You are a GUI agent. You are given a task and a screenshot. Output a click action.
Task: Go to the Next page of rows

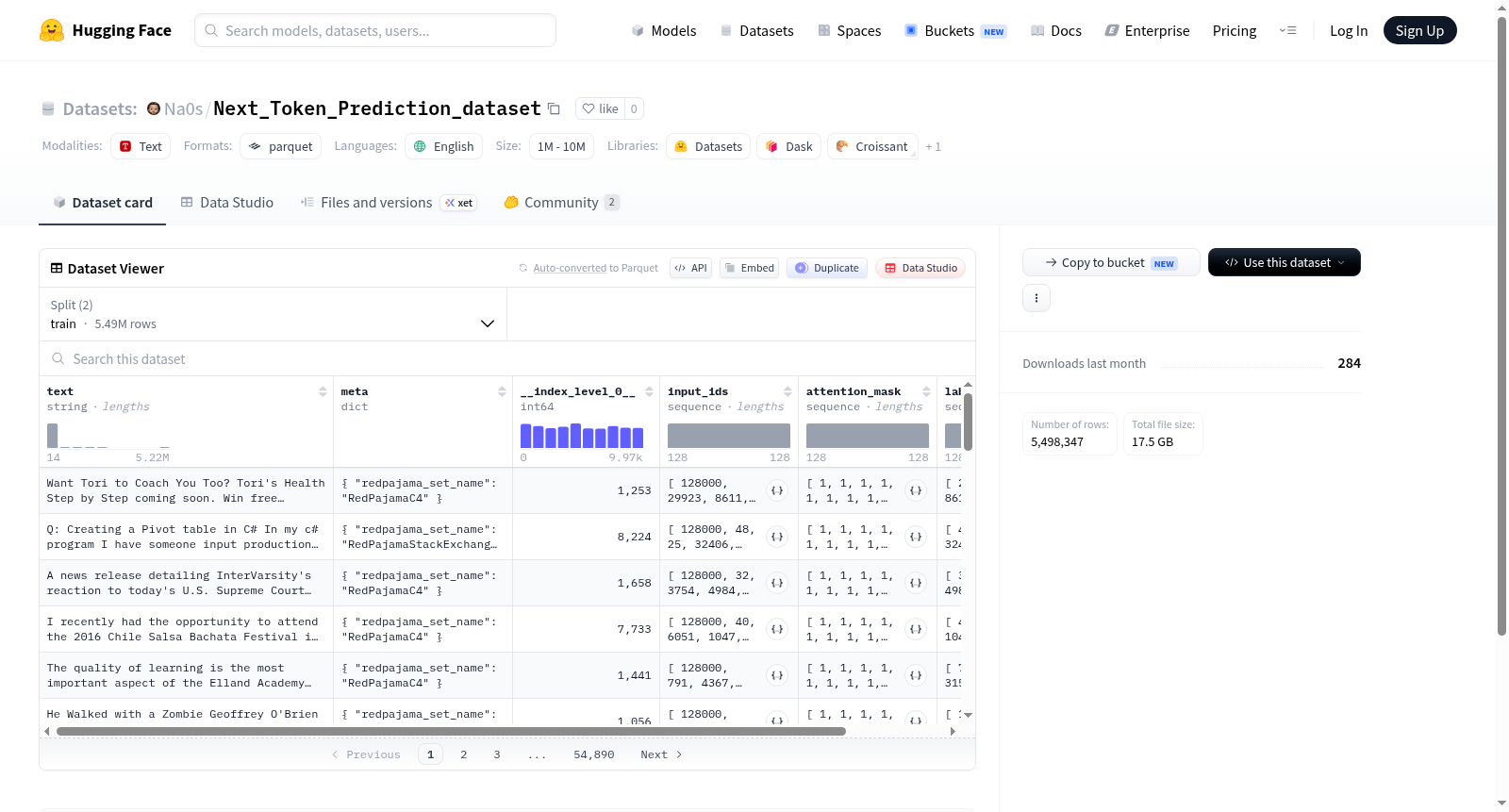tap(661, 754)
